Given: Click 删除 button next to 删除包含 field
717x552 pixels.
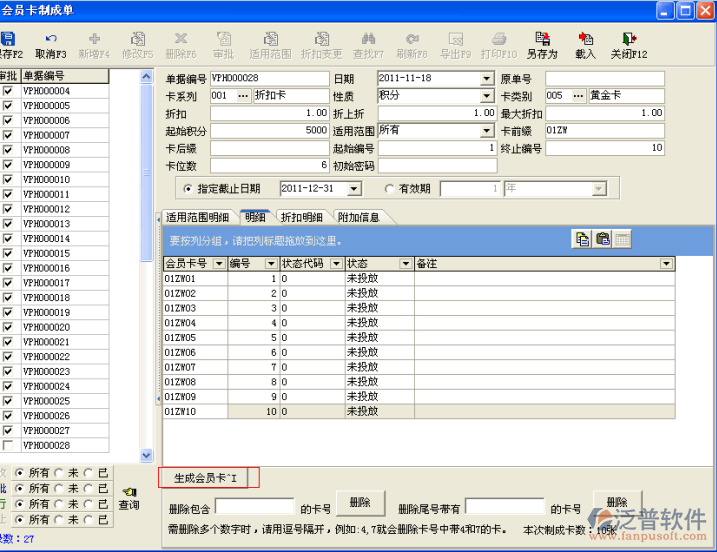Looking at the screenshot, I should (x=359, y=502).
